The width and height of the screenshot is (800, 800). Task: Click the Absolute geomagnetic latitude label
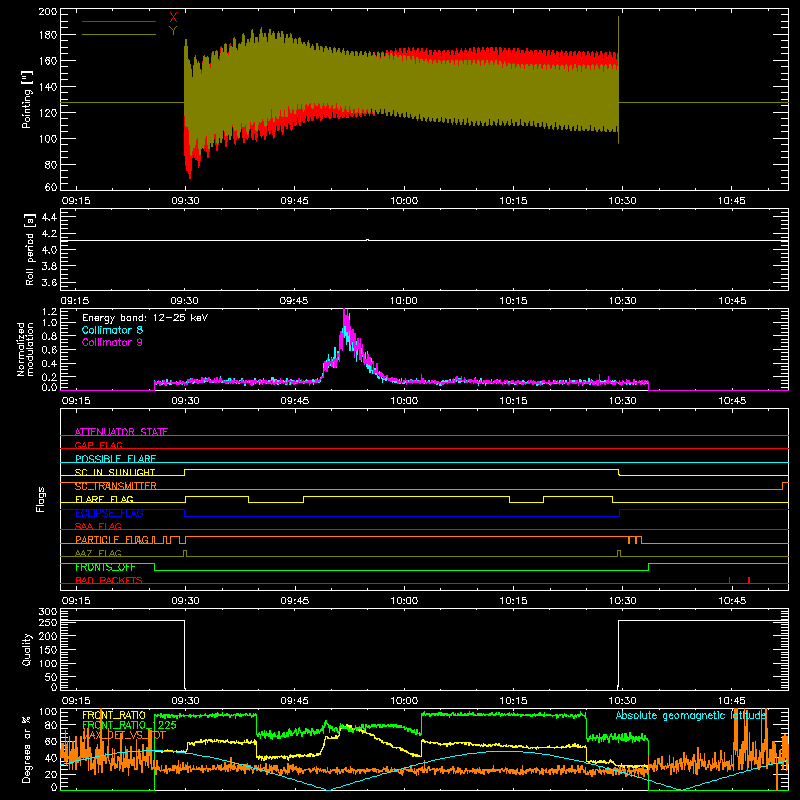coord(691,715)
